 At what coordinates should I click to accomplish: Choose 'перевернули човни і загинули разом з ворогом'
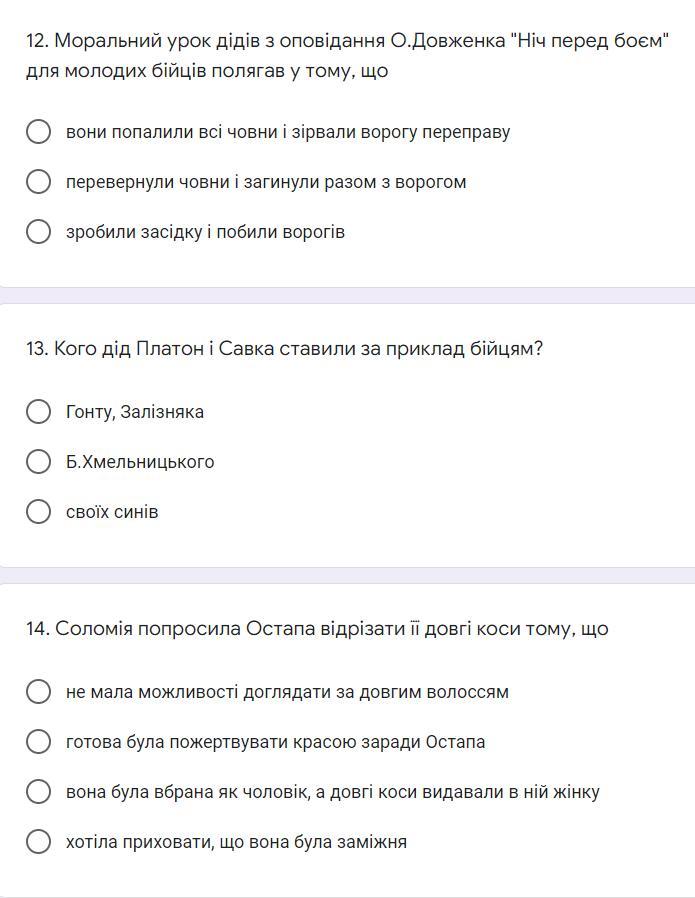(x=38, y=181)
